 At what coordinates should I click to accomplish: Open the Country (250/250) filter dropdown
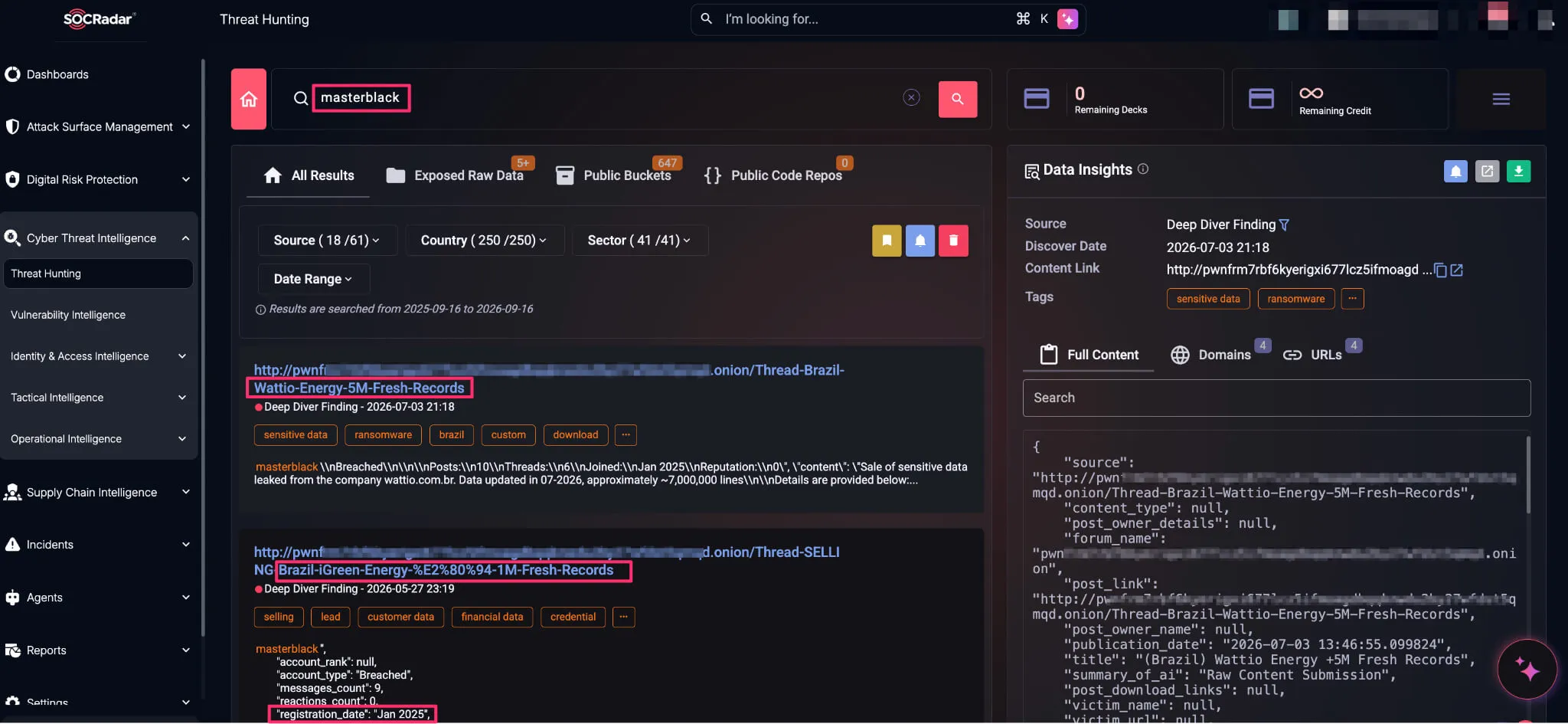pos(485,241)
